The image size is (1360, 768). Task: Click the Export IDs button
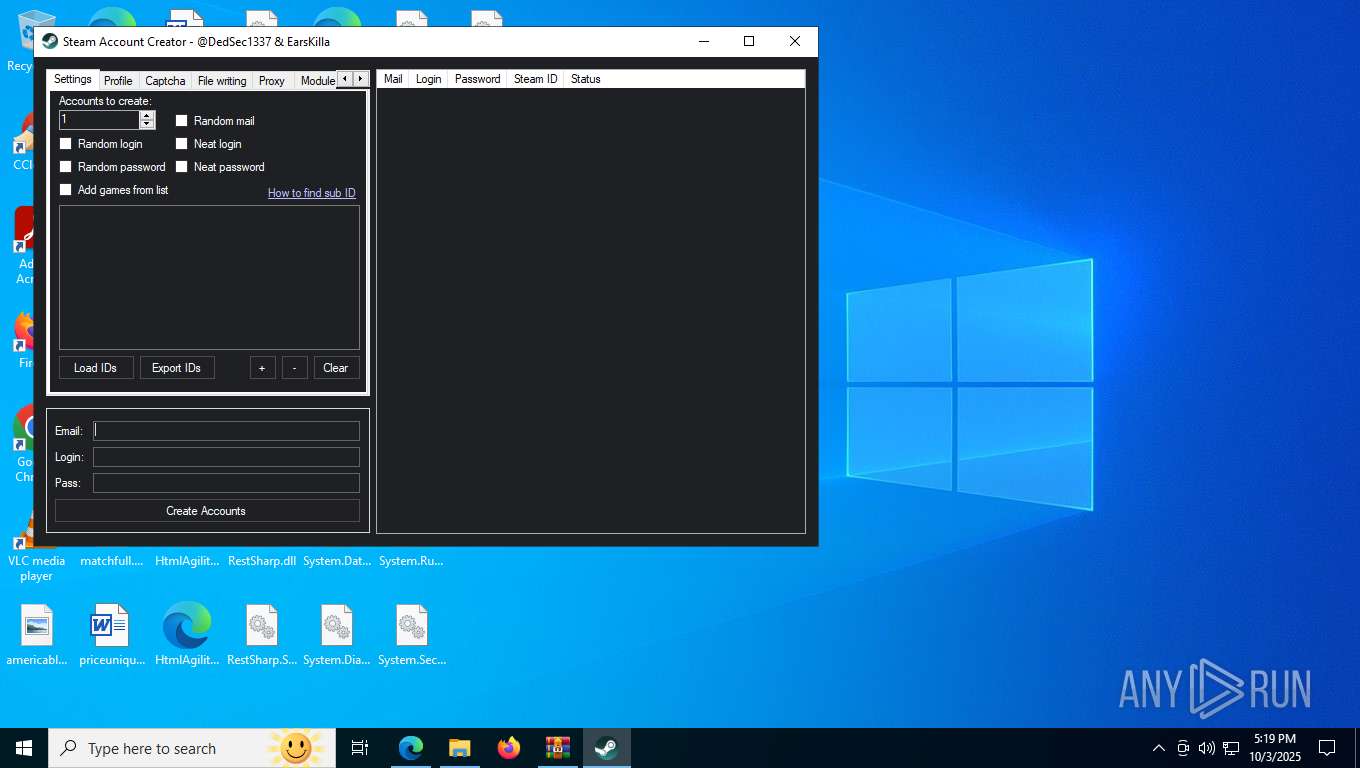177,368
